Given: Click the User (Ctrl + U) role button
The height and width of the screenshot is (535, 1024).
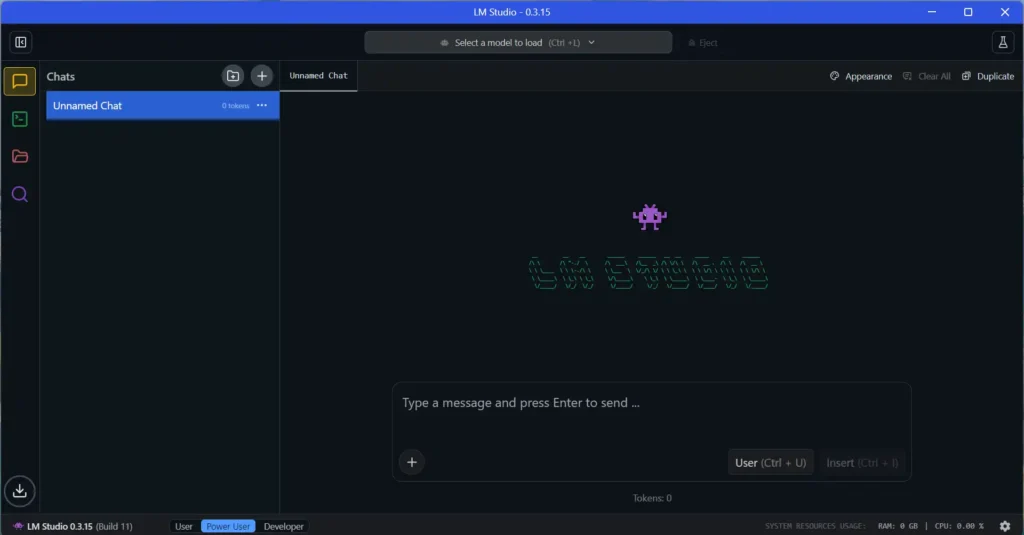Looking at the screenshot, I should click(x=771, y=462).
